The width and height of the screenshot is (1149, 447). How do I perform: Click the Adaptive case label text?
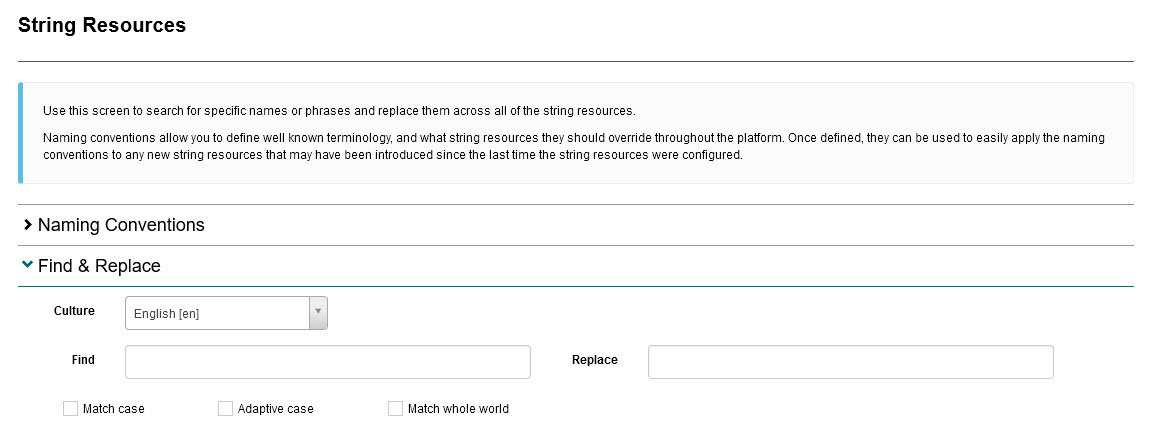tap(275, 409)
